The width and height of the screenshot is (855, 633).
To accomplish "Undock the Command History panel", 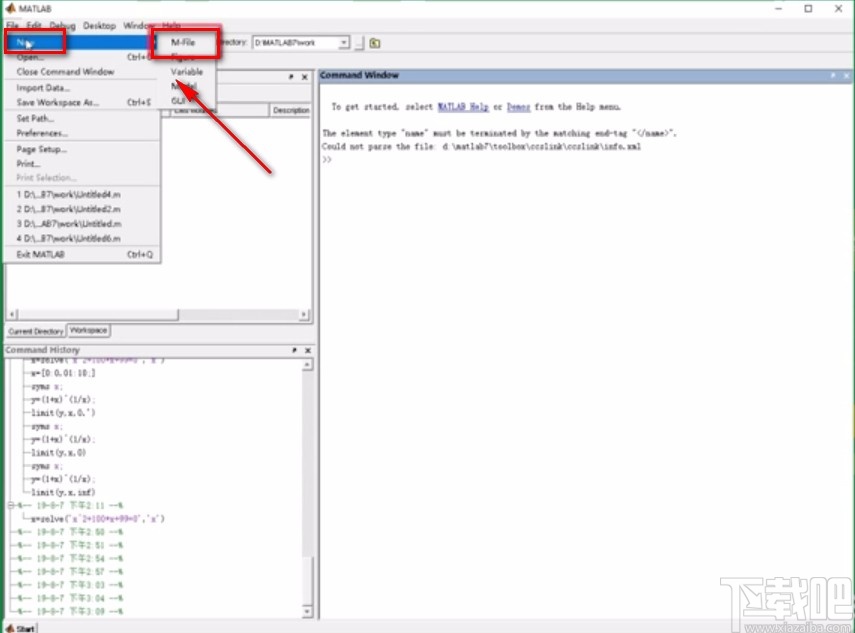I will click(294, 351).
